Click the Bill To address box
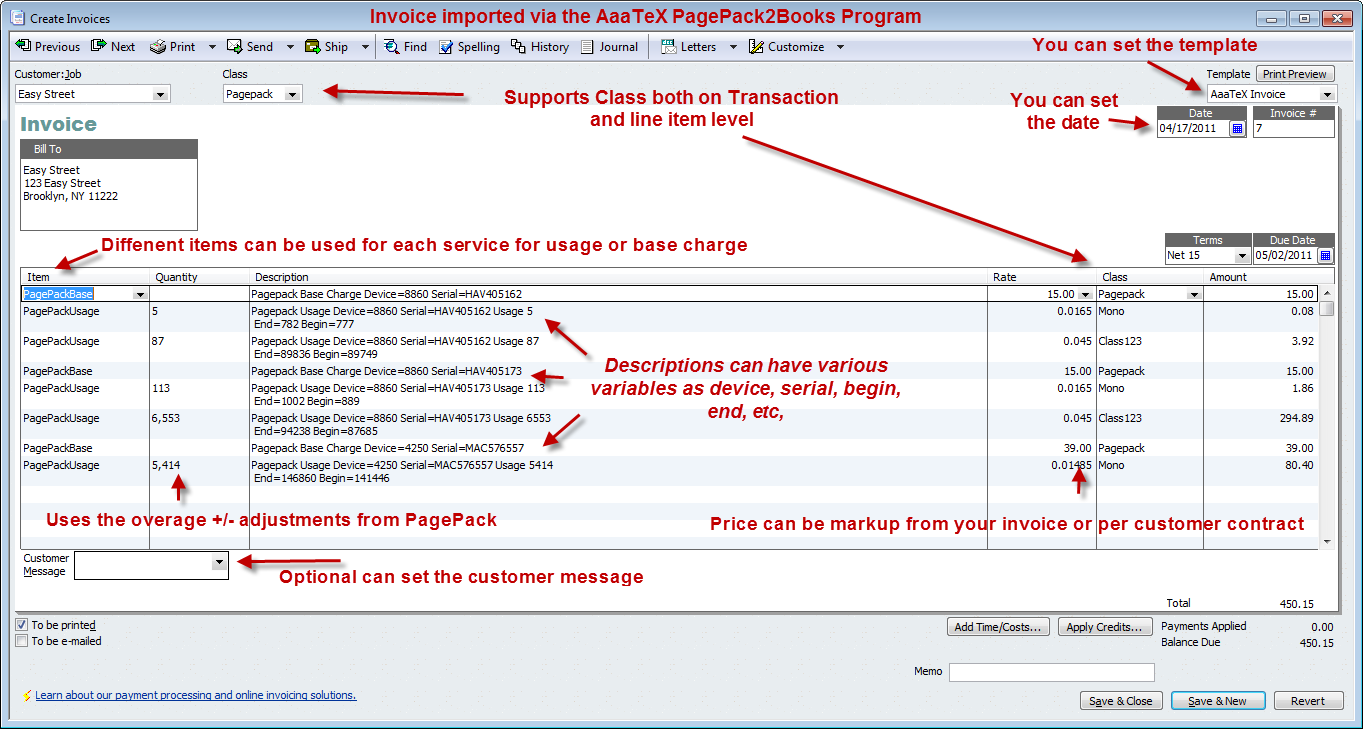The width and height of the screenshot is (1363, 729). [109, 194]
